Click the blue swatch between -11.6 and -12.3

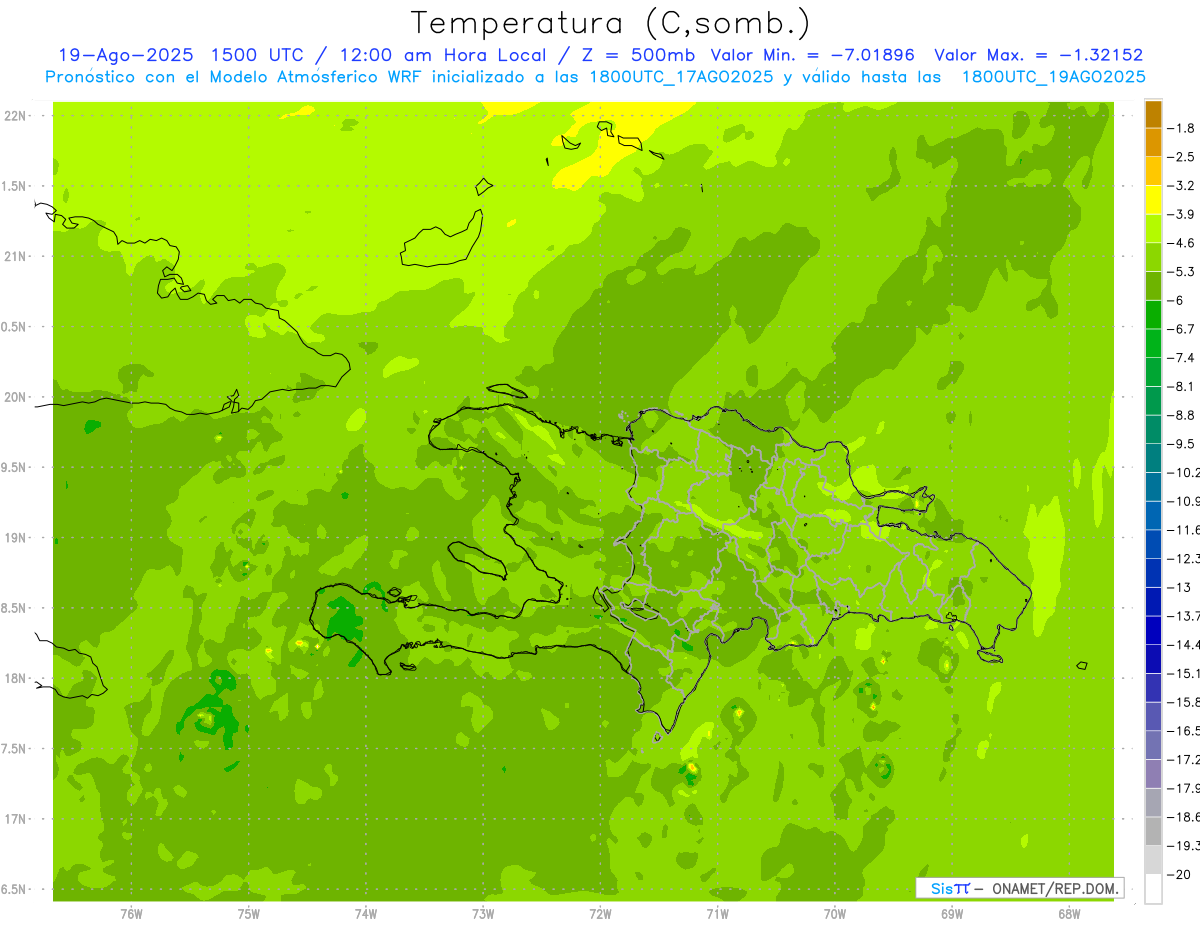click(x=1154, y=544)
